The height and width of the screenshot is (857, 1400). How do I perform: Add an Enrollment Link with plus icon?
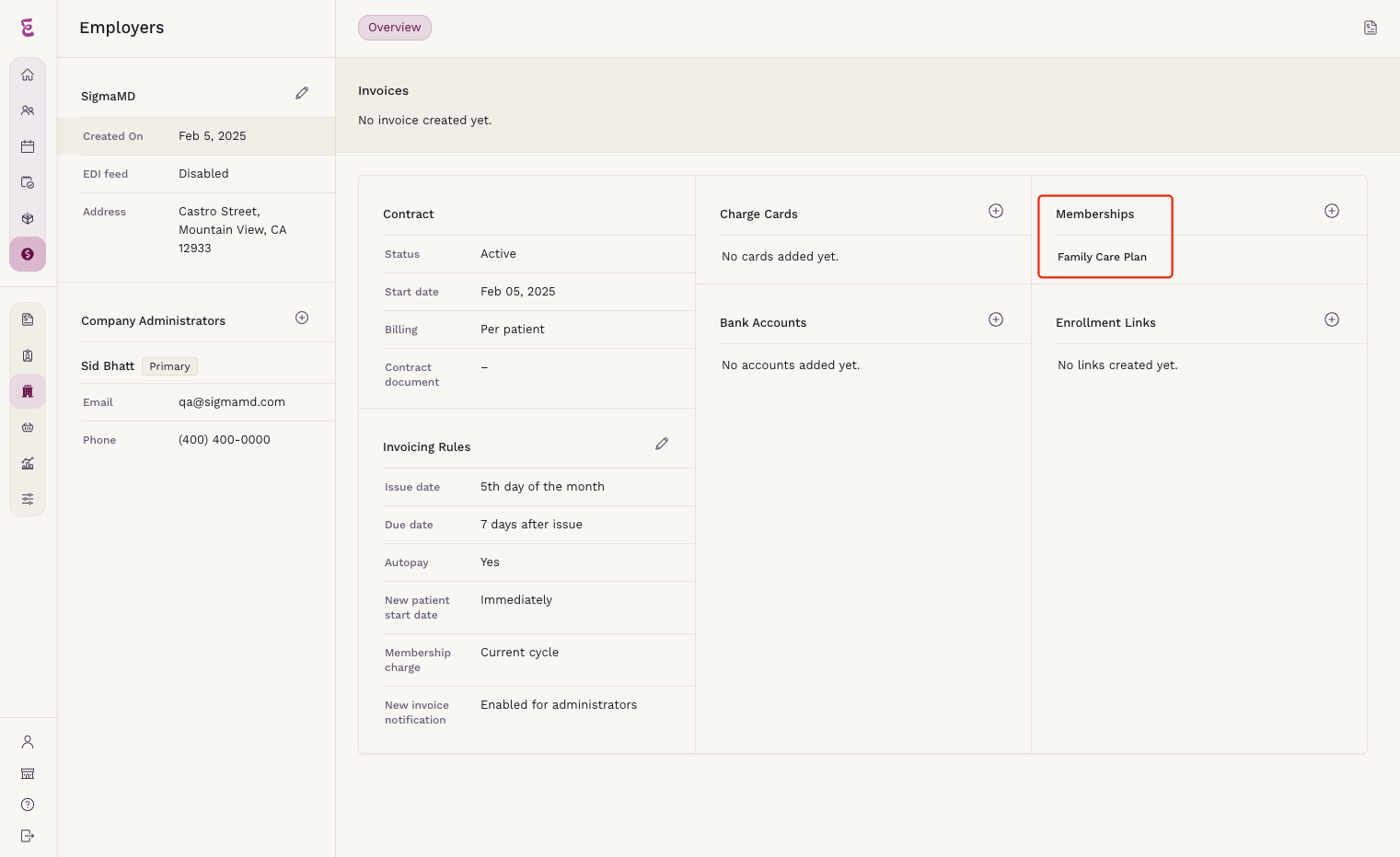[1332, 319]
